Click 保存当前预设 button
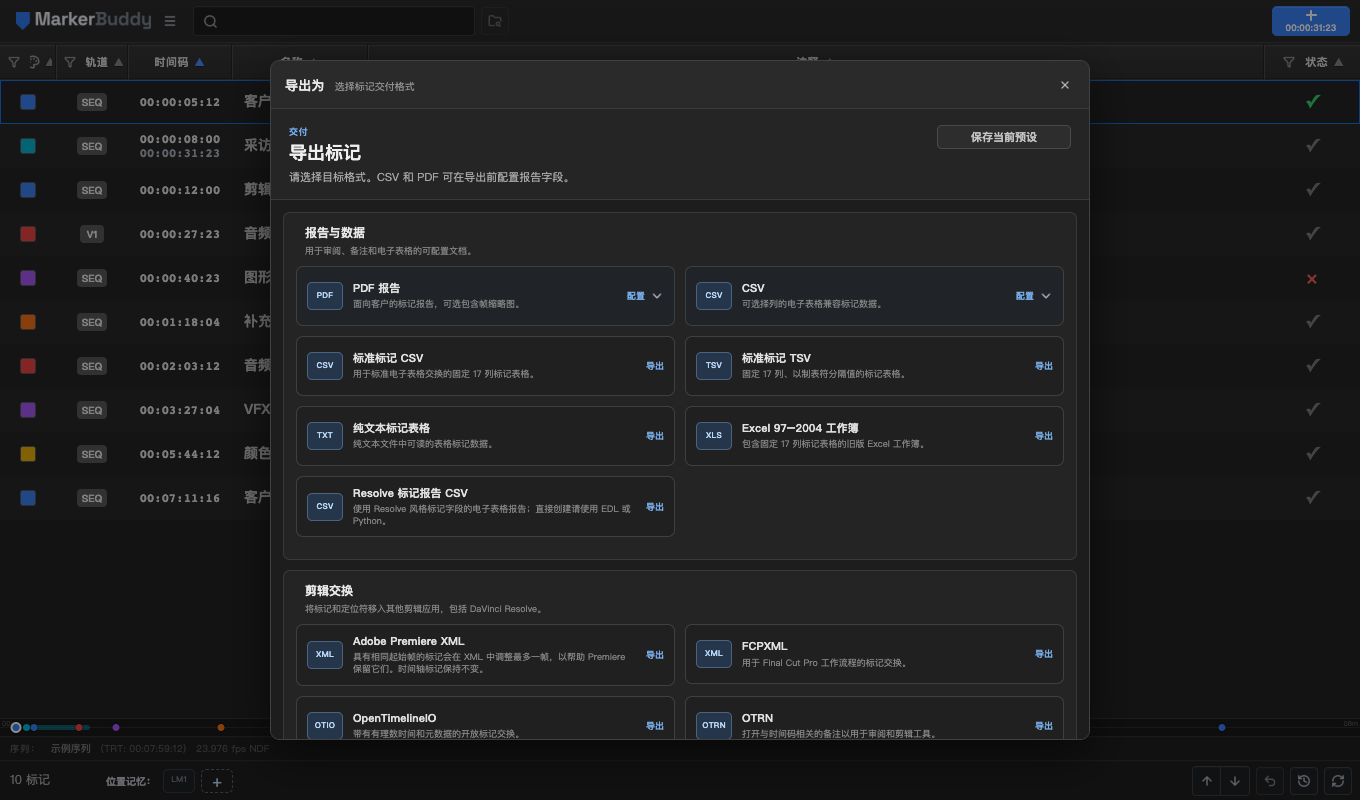Image resolution: width=1360 pixels, height=800 pixels. pos(1004,137)
